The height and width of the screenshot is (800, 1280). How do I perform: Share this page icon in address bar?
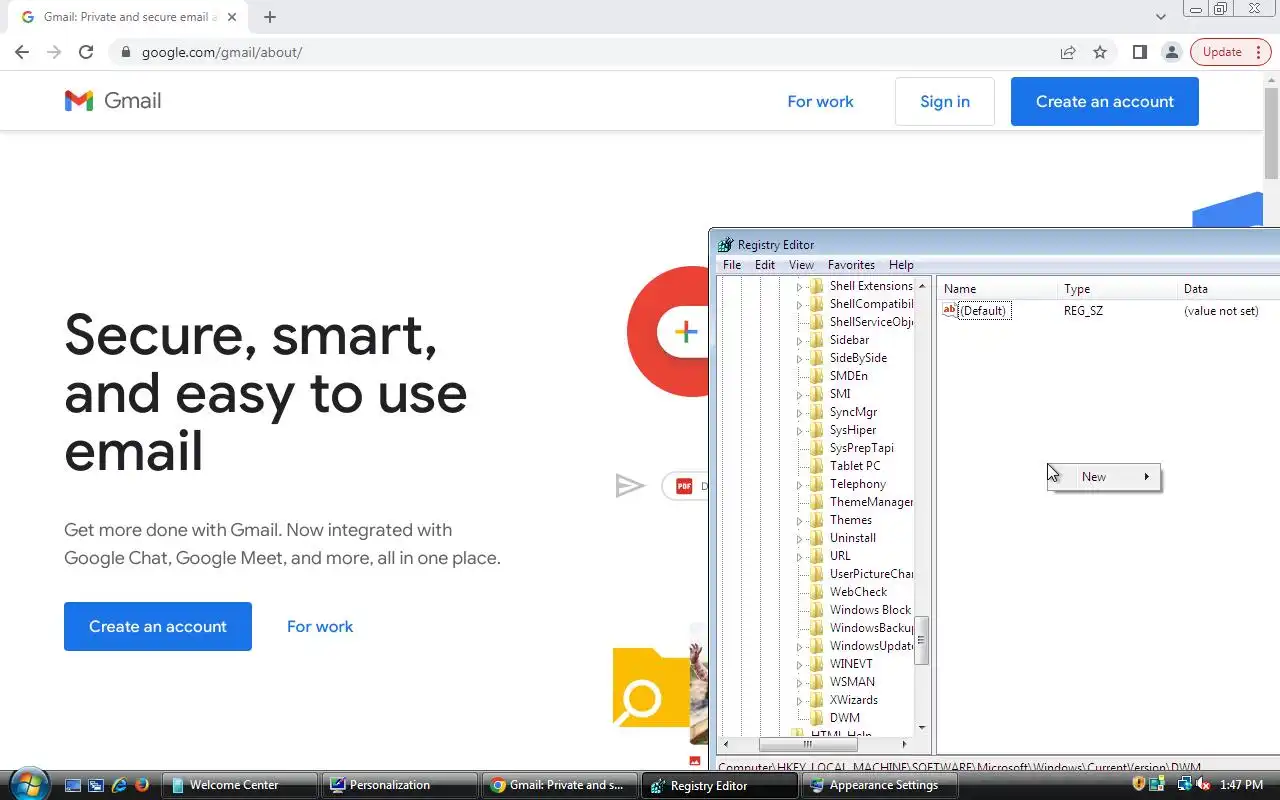[1068, 52]
